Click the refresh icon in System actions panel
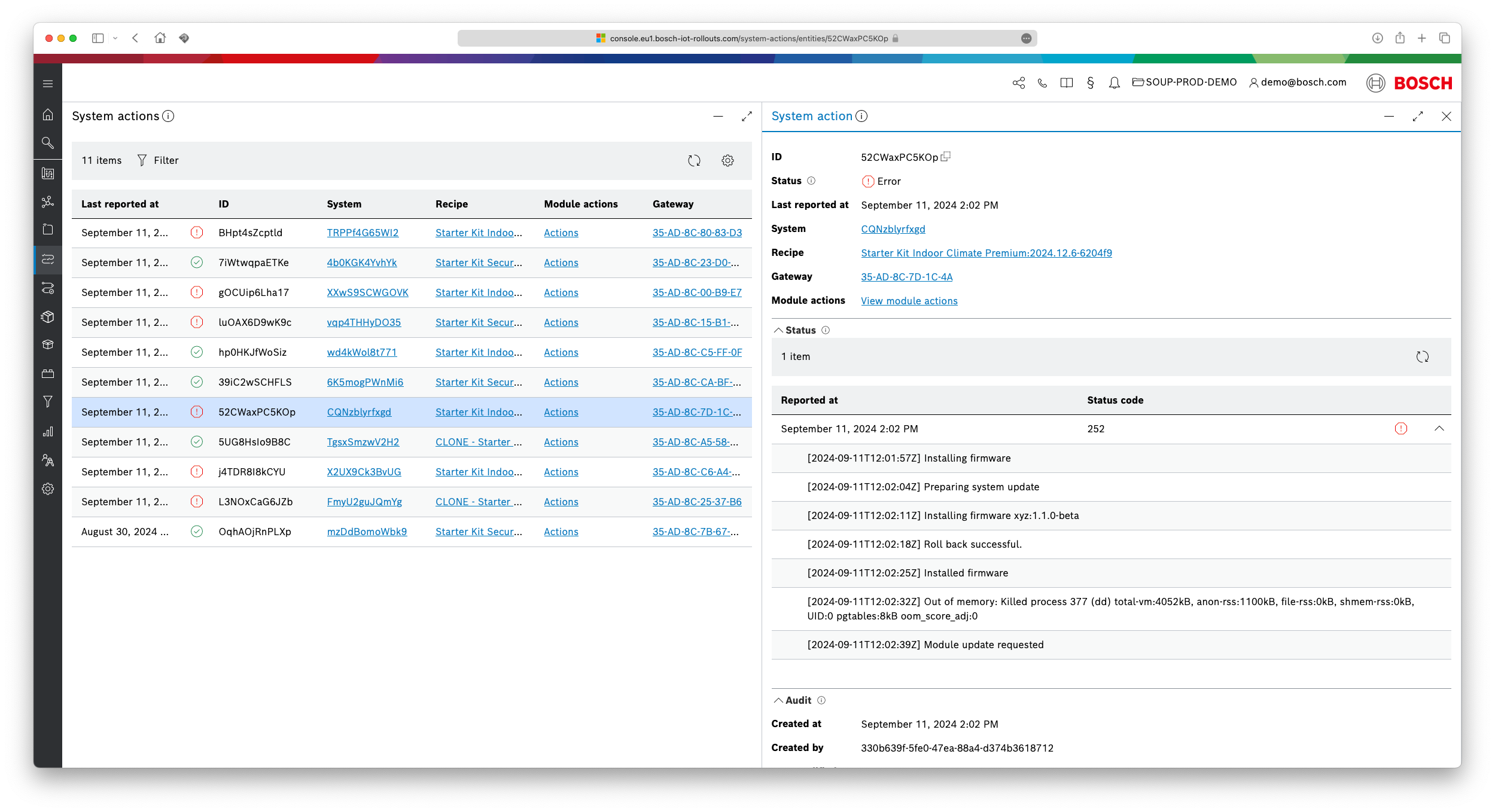Screen dimensions: 1495x812 (694, 160)
